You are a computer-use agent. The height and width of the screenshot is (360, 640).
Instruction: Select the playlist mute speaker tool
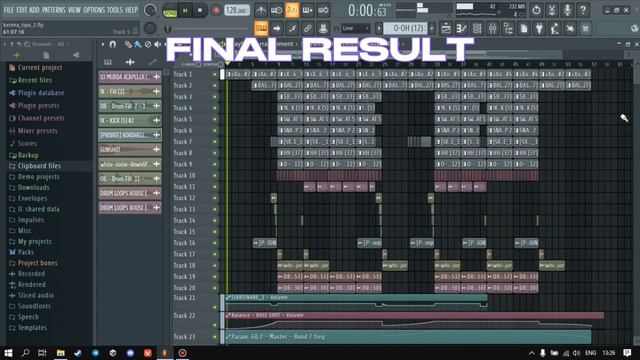(x=157, y=44)
